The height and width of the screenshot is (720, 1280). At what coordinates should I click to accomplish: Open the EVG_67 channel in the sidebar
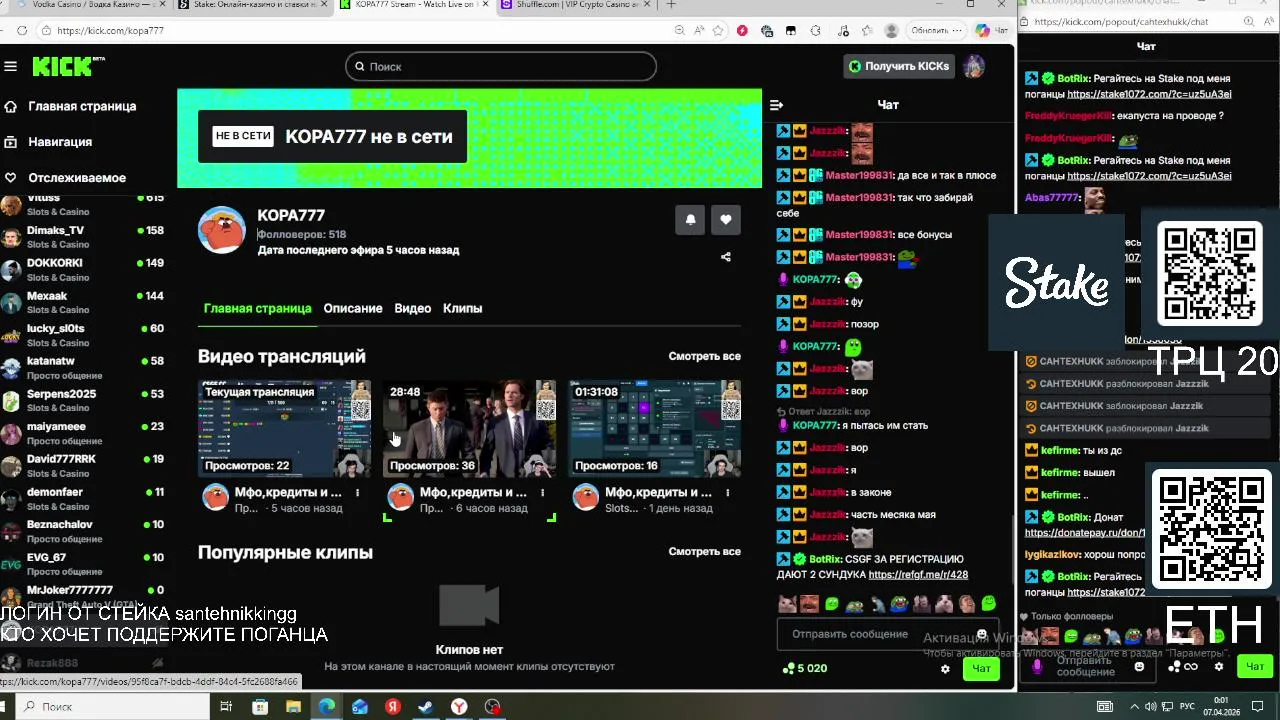[x=84, y=564]
